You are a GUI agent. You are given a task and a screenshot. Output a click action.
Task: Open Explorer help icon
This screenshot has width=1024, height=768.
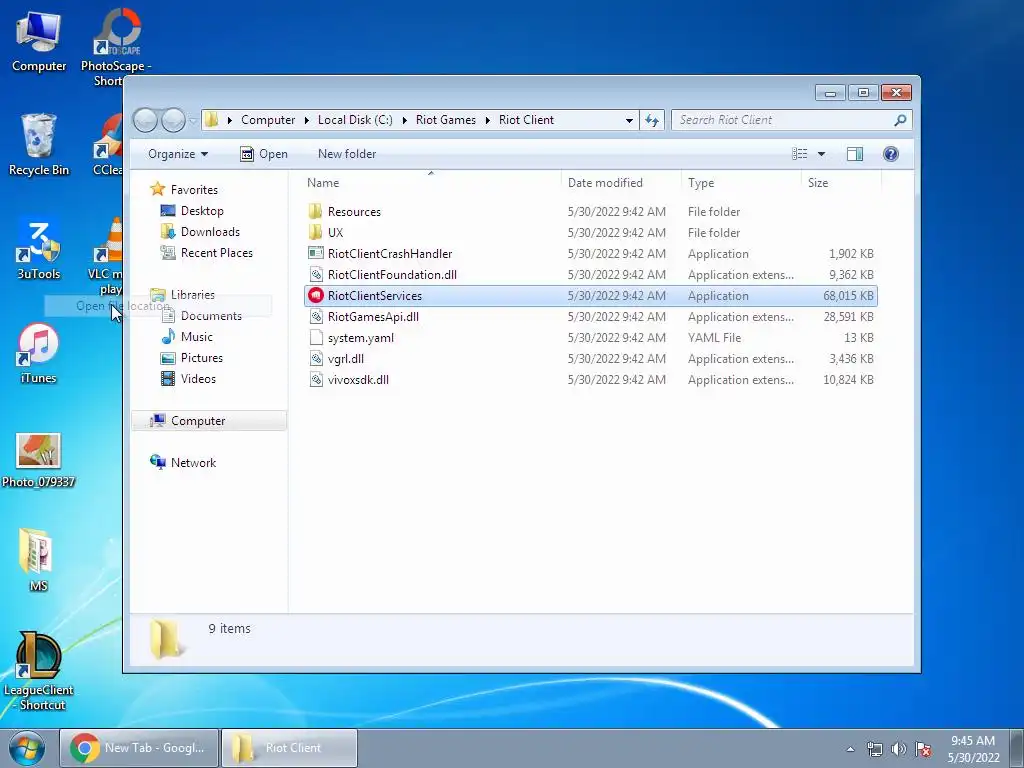pos(890,154)
